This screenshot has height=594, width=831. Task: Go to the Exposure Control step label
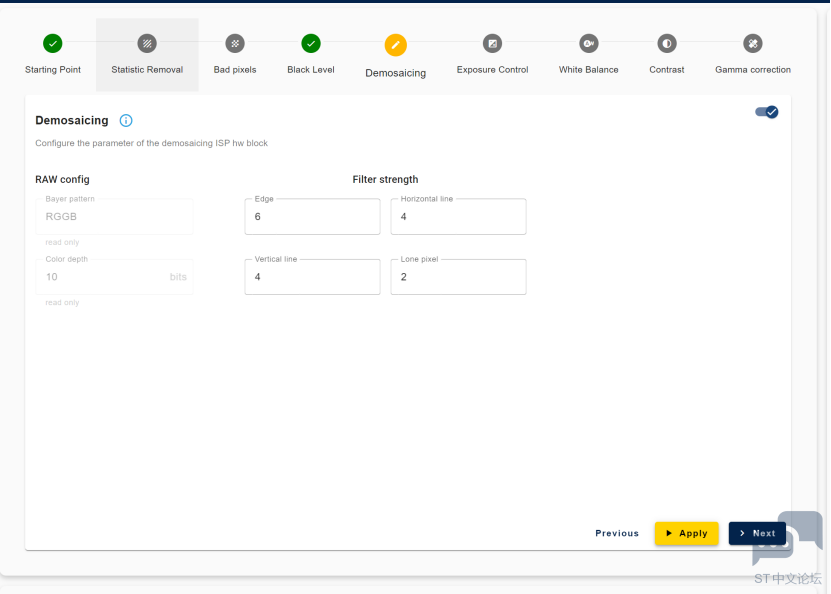[x=492, y=69]
